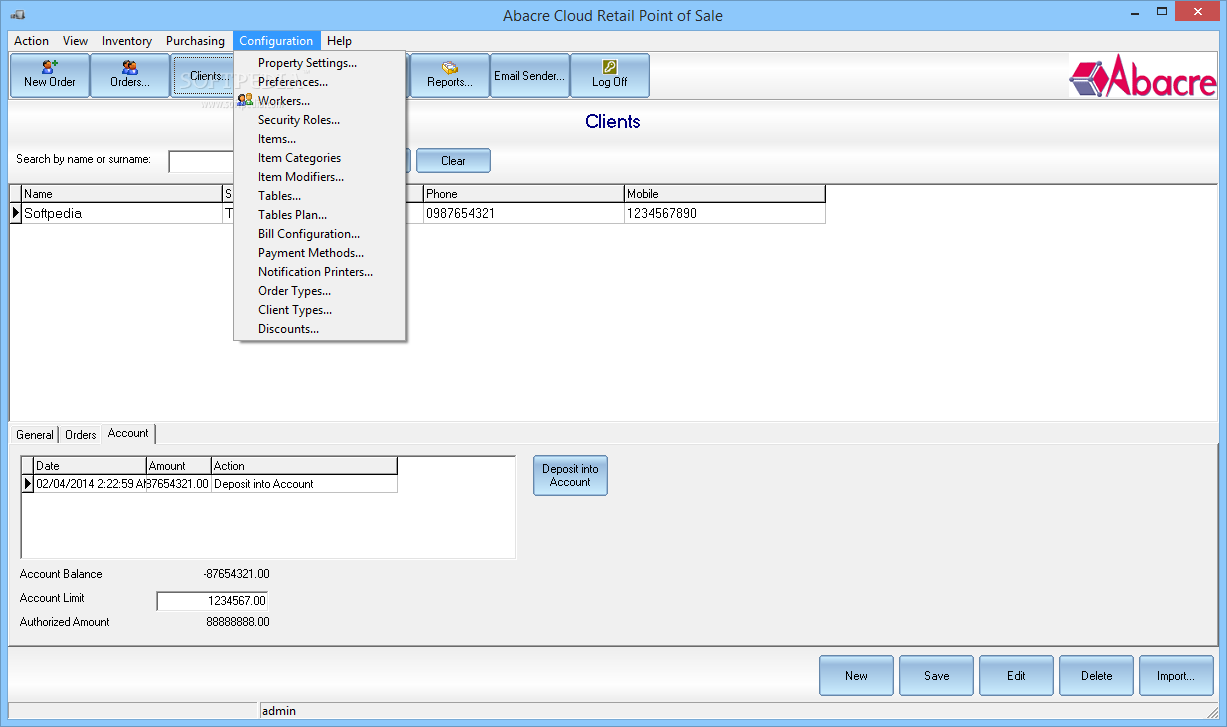Switch to the Orders tab

[81, 435]
